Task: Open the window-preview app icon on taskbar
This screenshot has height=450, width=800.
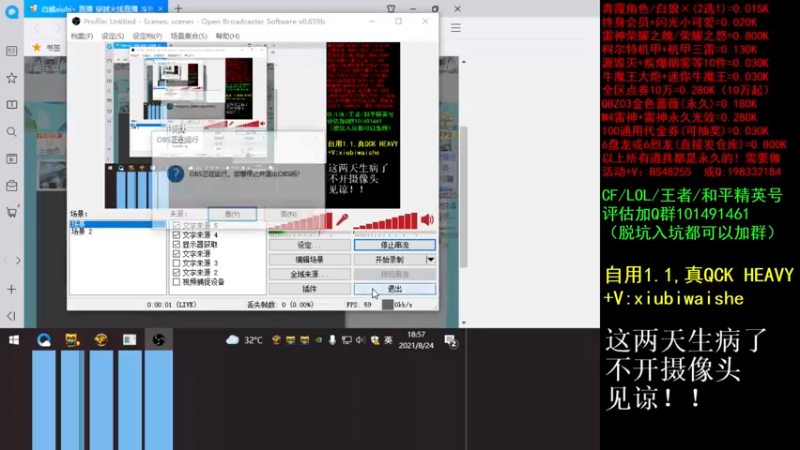Action: [129, 340]
